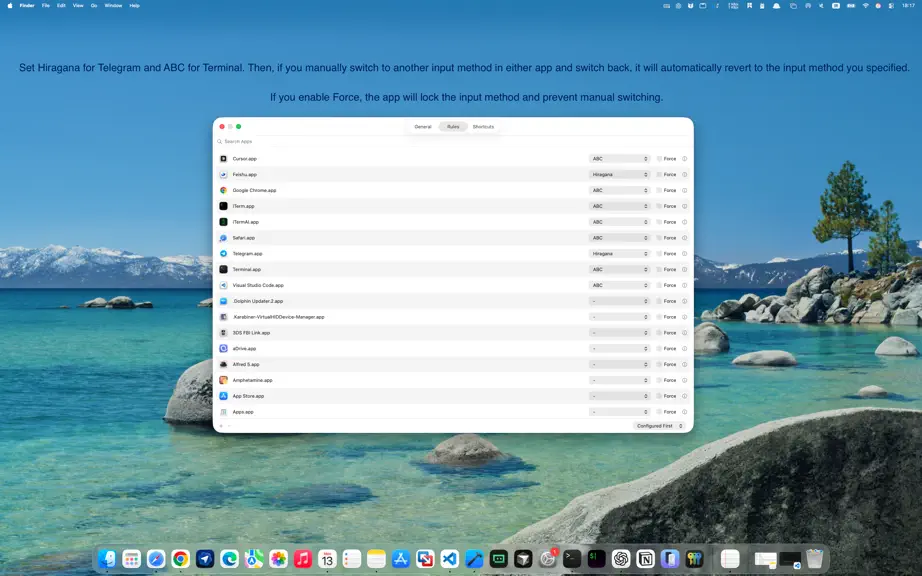
Task: Click the Search Apps field
Action: coord(453,142)
